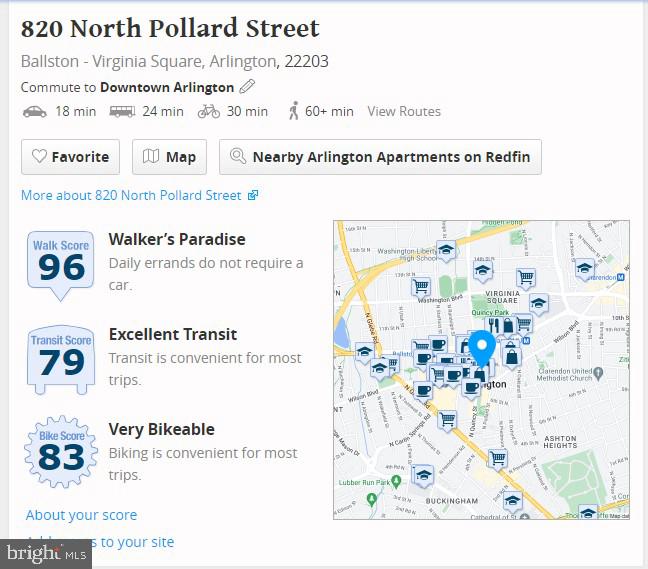Click the pencil icon to edit commute destination

247,87
